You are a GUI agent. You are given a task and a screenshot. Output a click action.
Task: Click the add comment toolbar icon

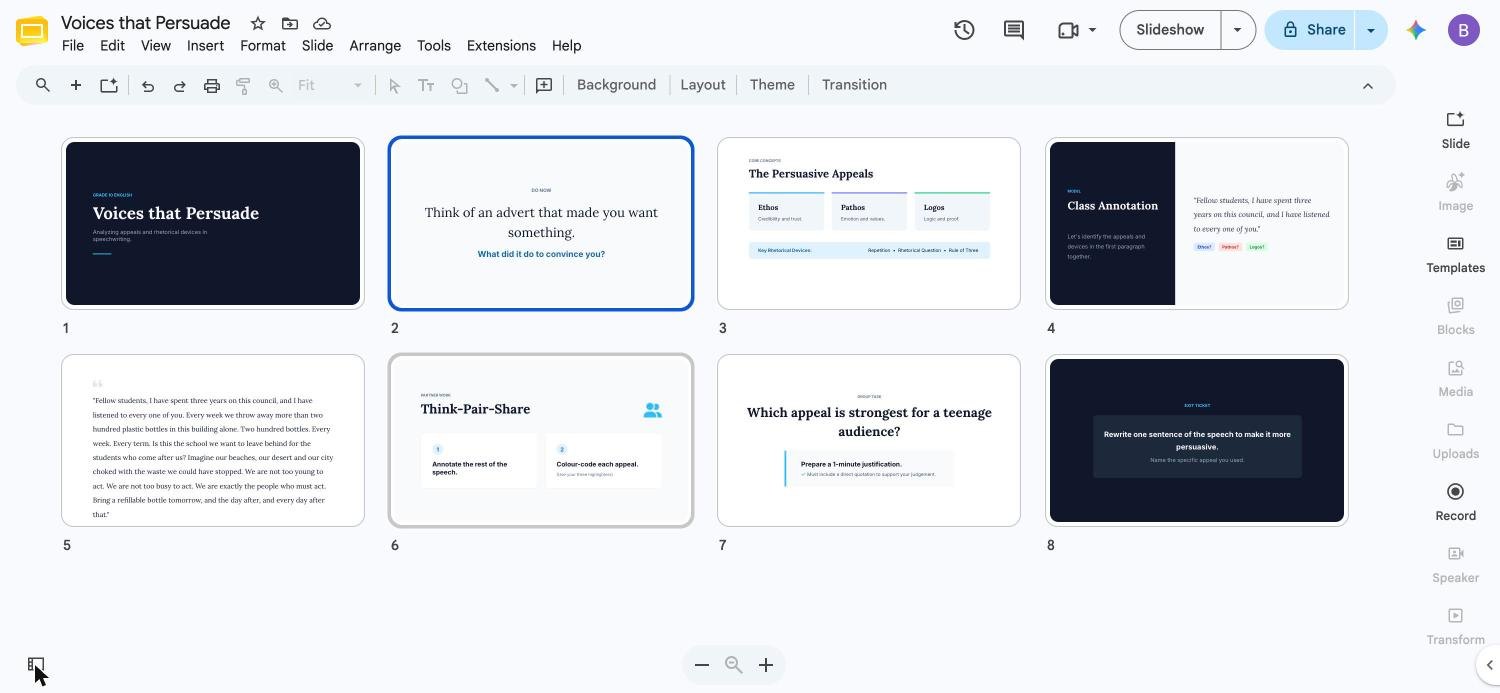click(544, 85)
